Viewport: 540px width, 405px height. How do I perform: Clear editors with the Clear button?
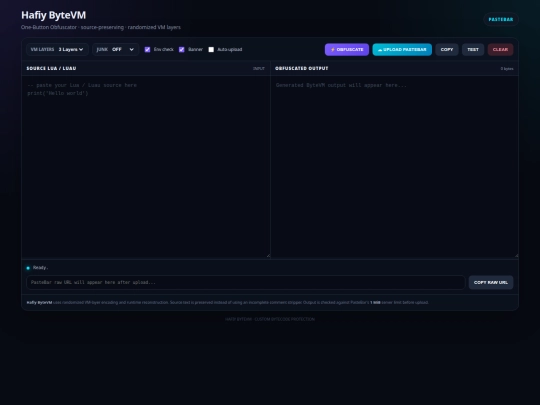pyautogui.click(x=500, y=50)
